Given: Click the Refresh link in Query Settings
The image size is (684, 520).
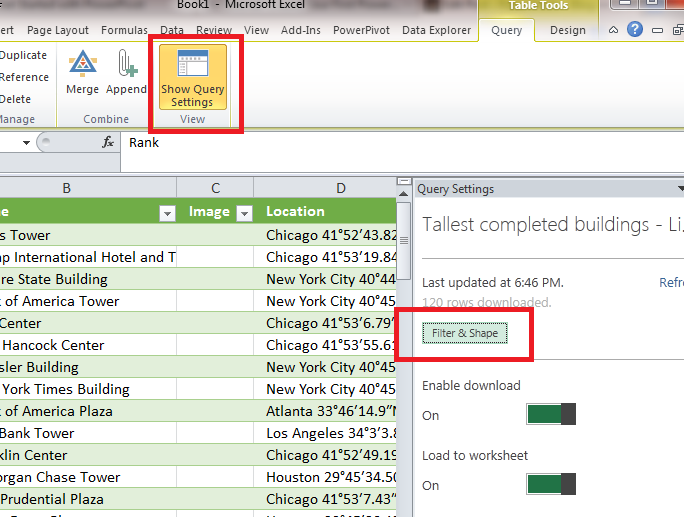Looking at the screenshot, I should (671, 282).
